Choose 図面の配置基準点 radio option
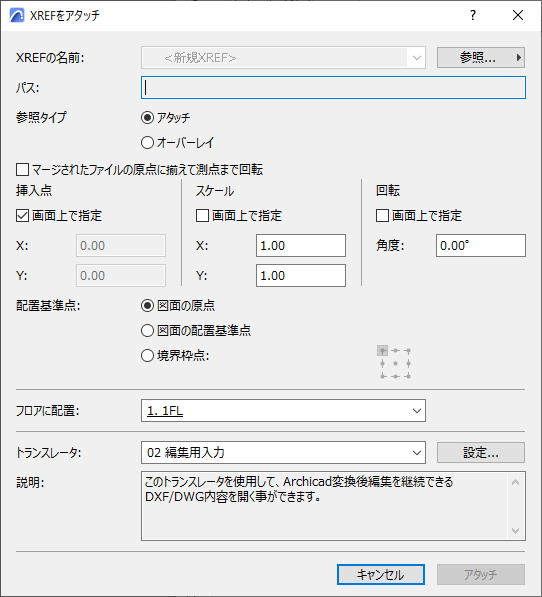542x597 pixels. (147, 330)
